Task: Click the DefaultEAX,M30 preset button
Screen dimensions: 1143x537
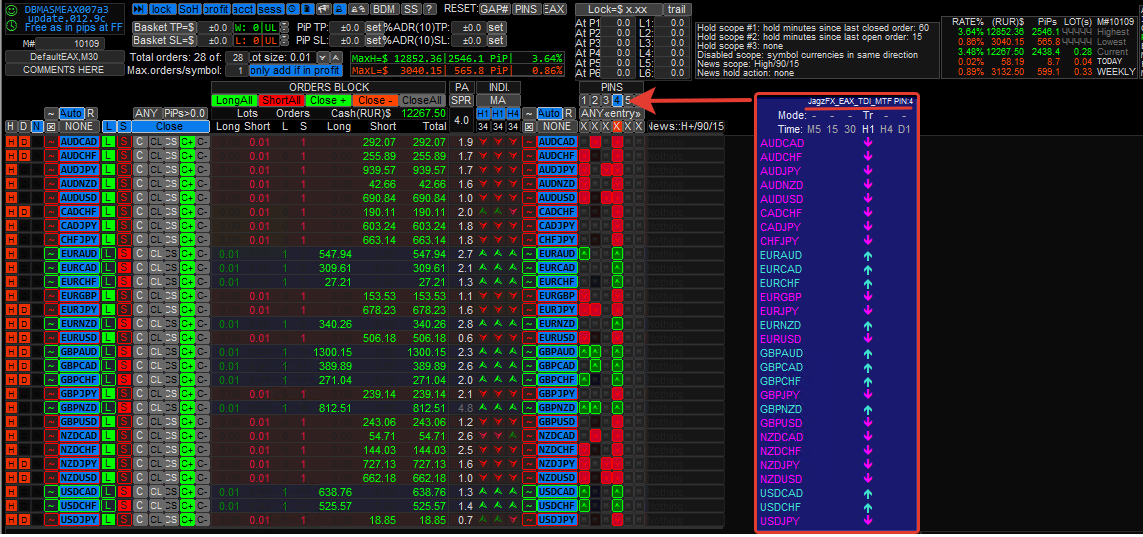Action: 64,57
